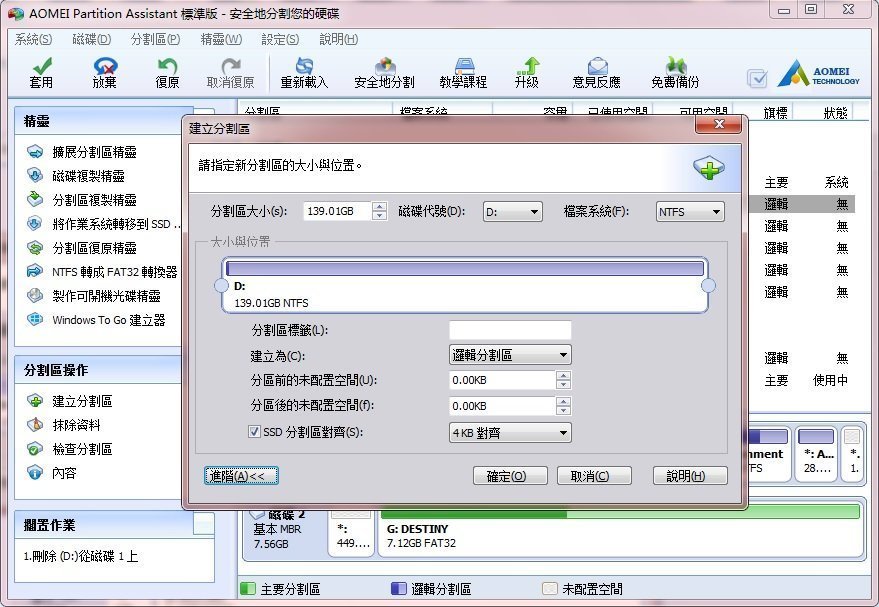Click the 分割區大小 spinner arrows

(x=380, y=211)
